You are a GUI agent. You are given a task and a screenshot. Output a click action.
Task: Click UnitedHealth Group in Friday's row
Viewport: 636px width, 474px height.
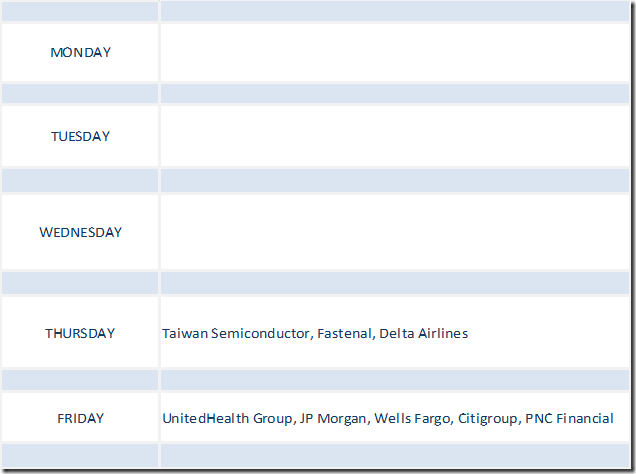[228, 418]
